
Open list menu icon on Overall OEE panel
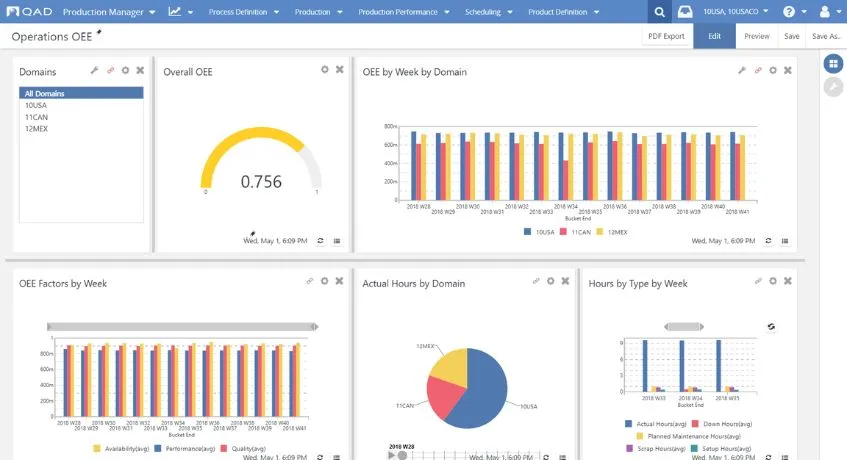pos(337,241)
